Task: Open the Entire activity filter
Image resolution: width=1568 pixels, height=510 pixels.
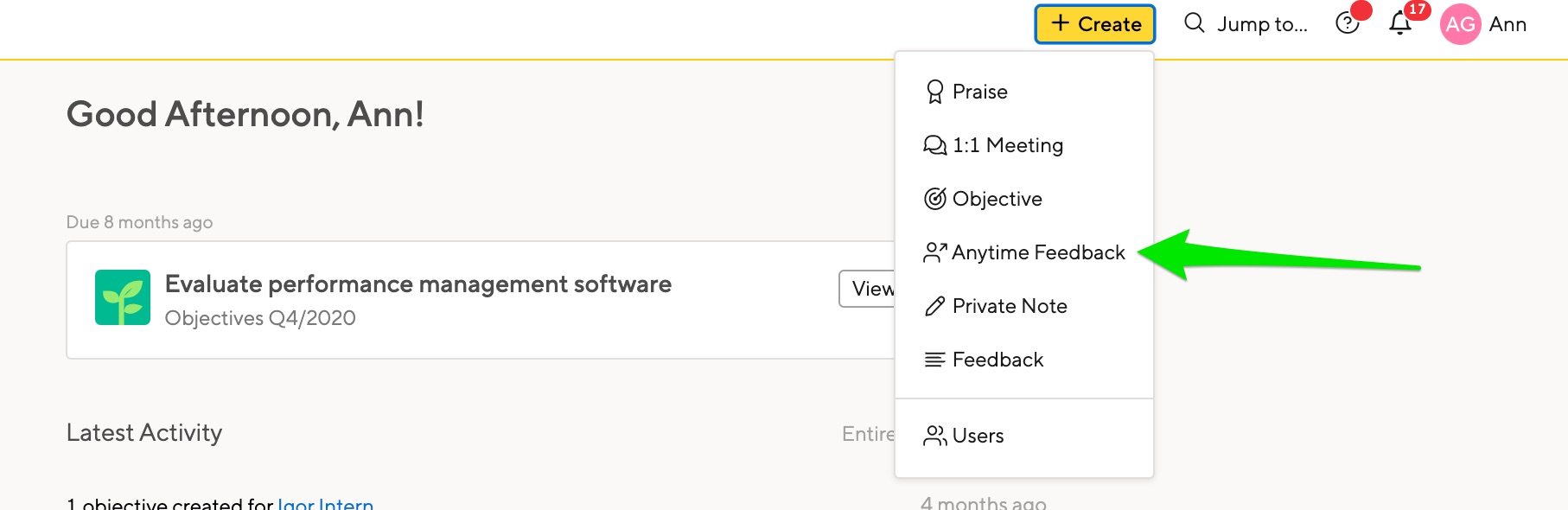Action: (869, 433)
